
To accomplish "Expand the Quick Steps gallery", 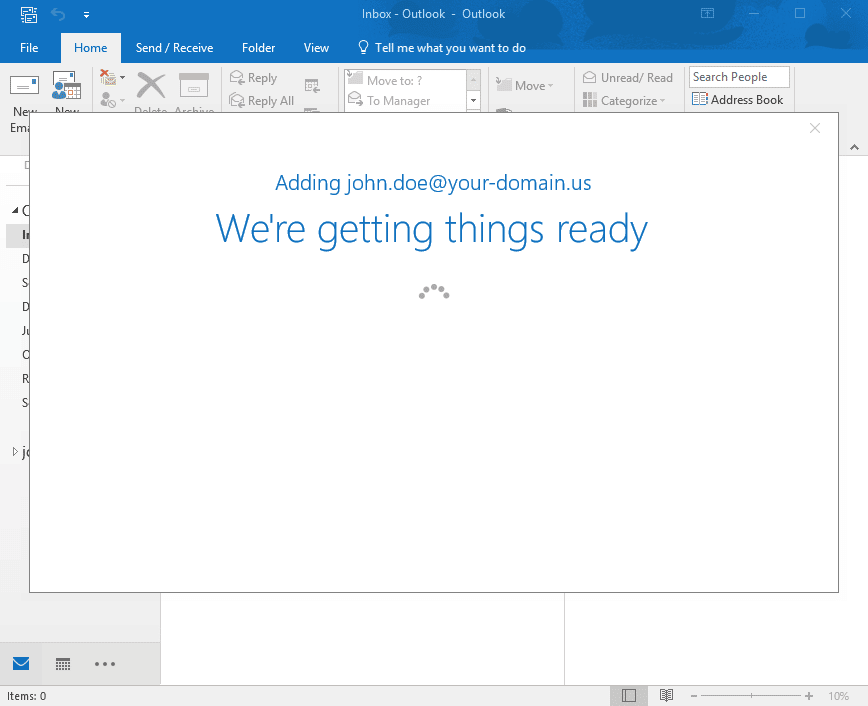I will pyautogui.click(x=473, y=101).
